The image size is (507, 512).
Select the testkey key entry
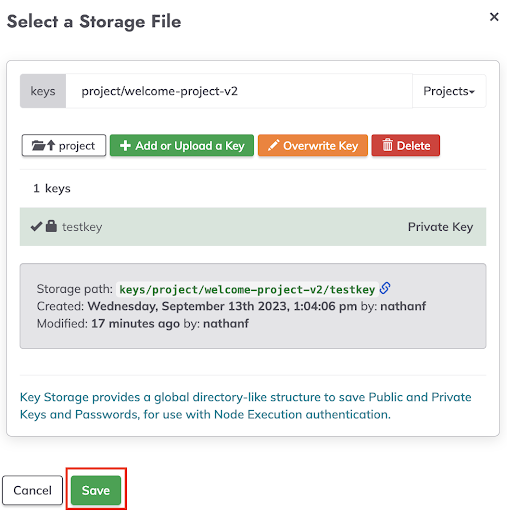point(253,227)
